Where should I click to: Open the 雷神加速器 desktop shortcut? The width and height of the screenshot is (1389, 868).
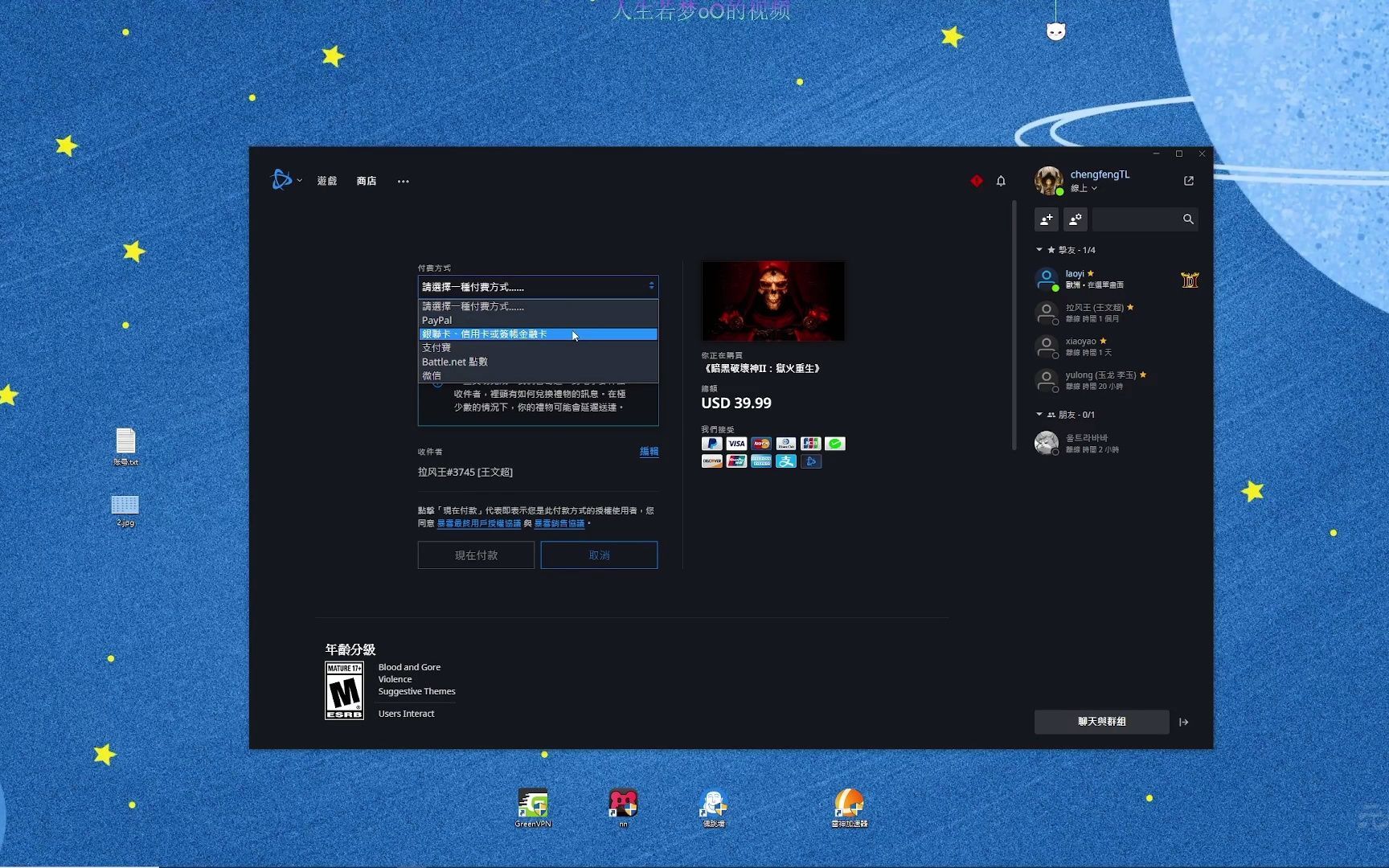click(850, 807)
